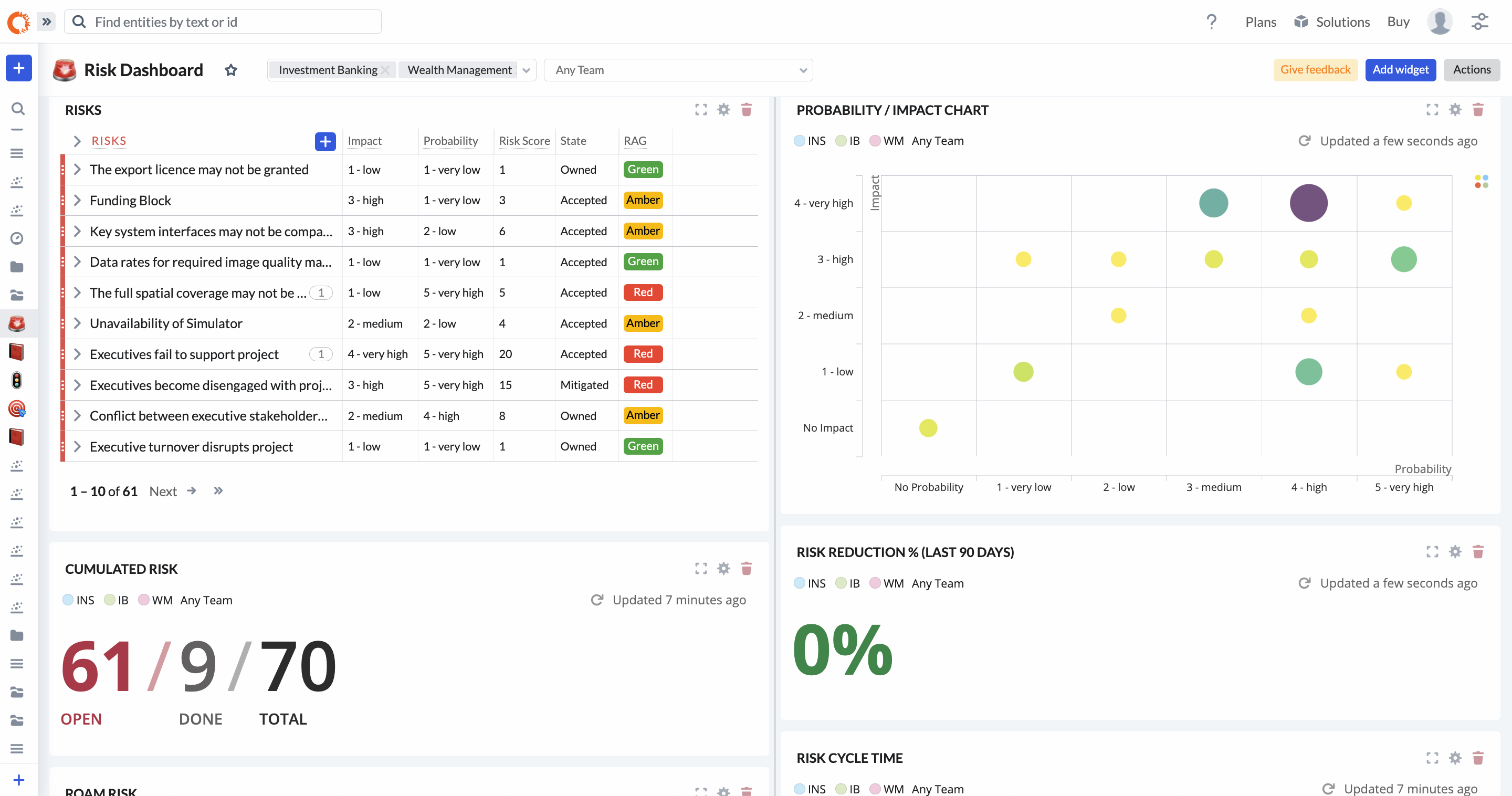Open the help question mark icon
The width and height of the screenshot is (1512, 796).
click(x=1212, y=22)
